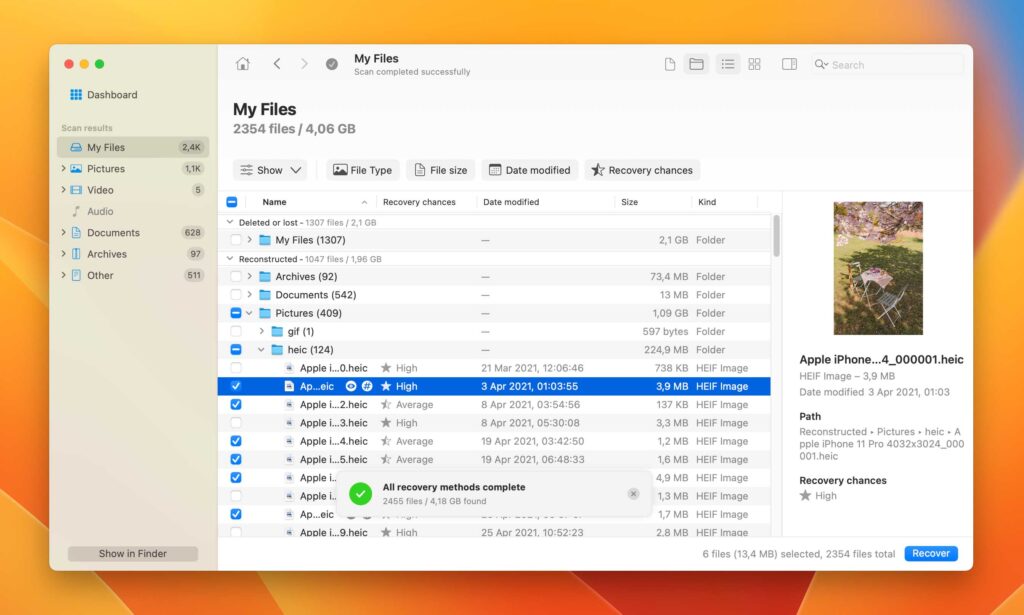1024x615 pixels.
Task: Toggle the heic folder selection checkbox
Action: pos(236,349)
